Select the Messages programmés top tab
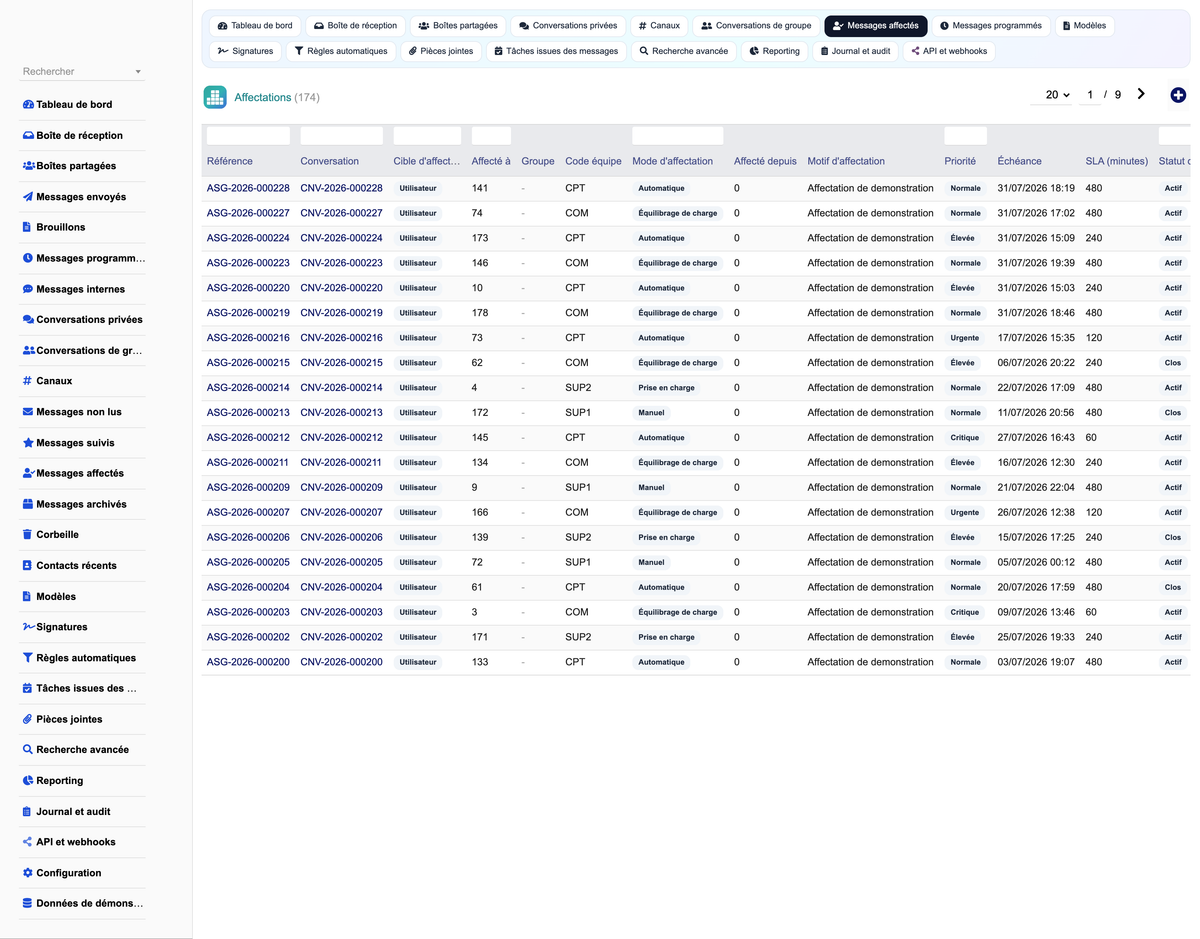Viewport: 1200px width, 939px height. pyautogui.click(x=990, y=26)
